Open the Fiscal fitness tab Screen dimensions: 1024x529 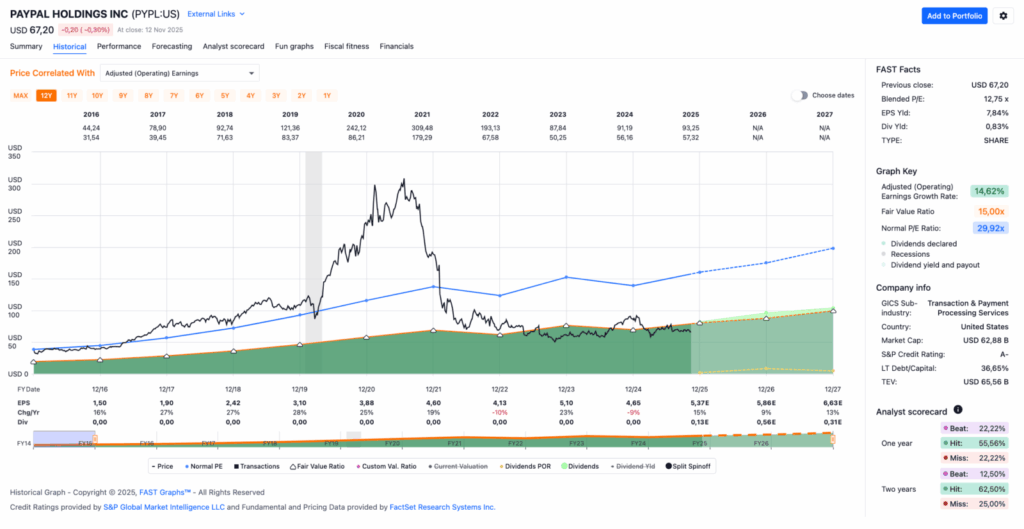point(347,46)
